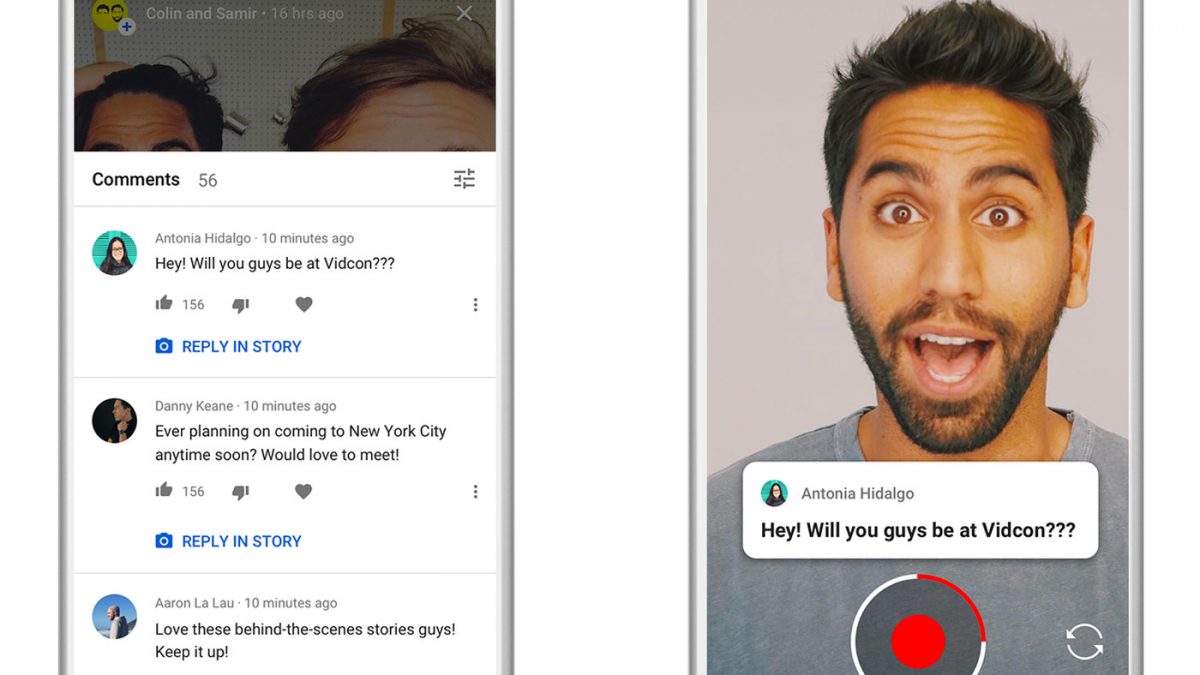Click the Comments header label
1200x675 pixels.
pos(136,180)
